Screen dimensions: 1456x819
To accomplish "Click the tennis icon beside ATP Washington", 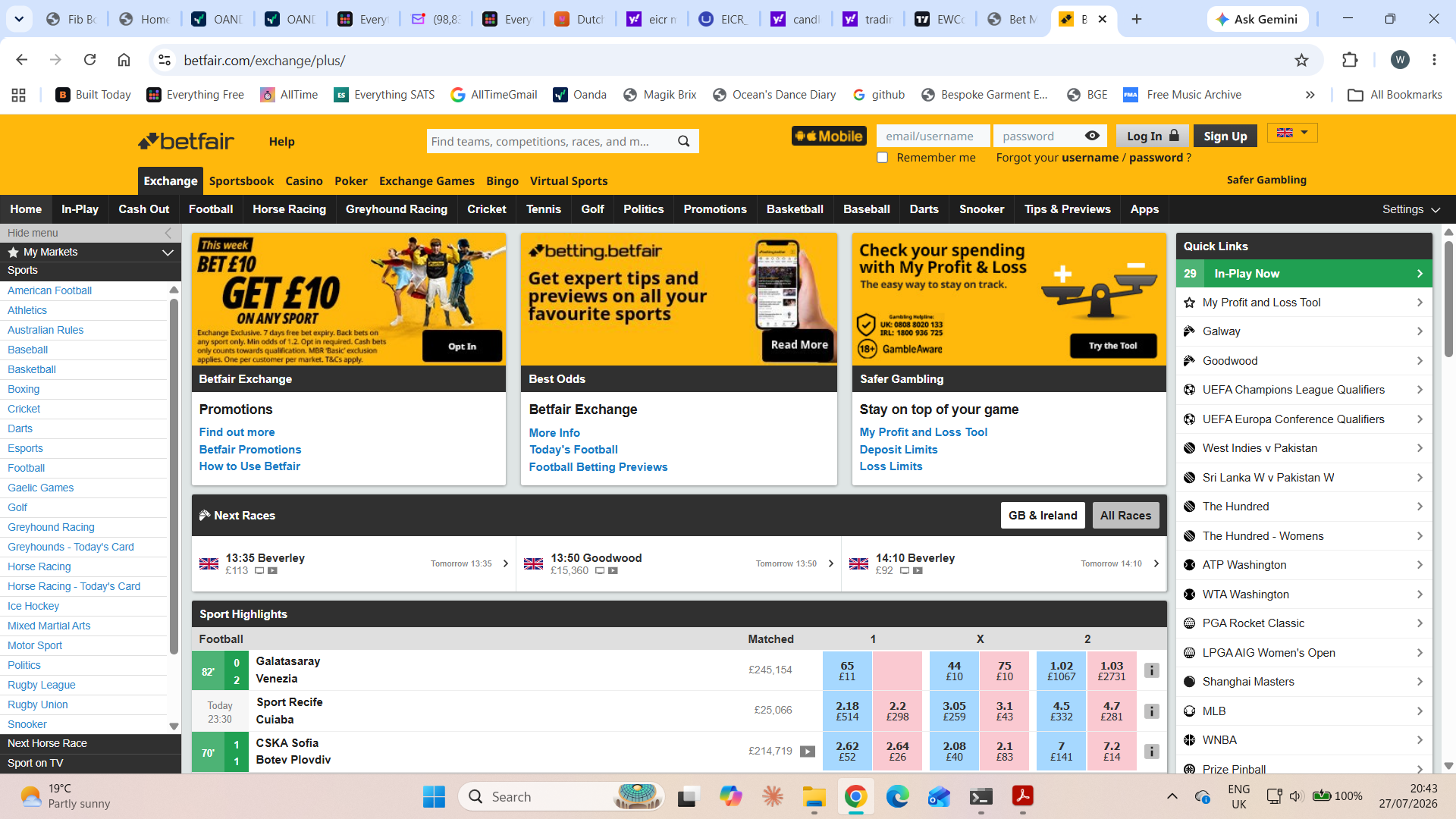I will (x=1189, y=565).
